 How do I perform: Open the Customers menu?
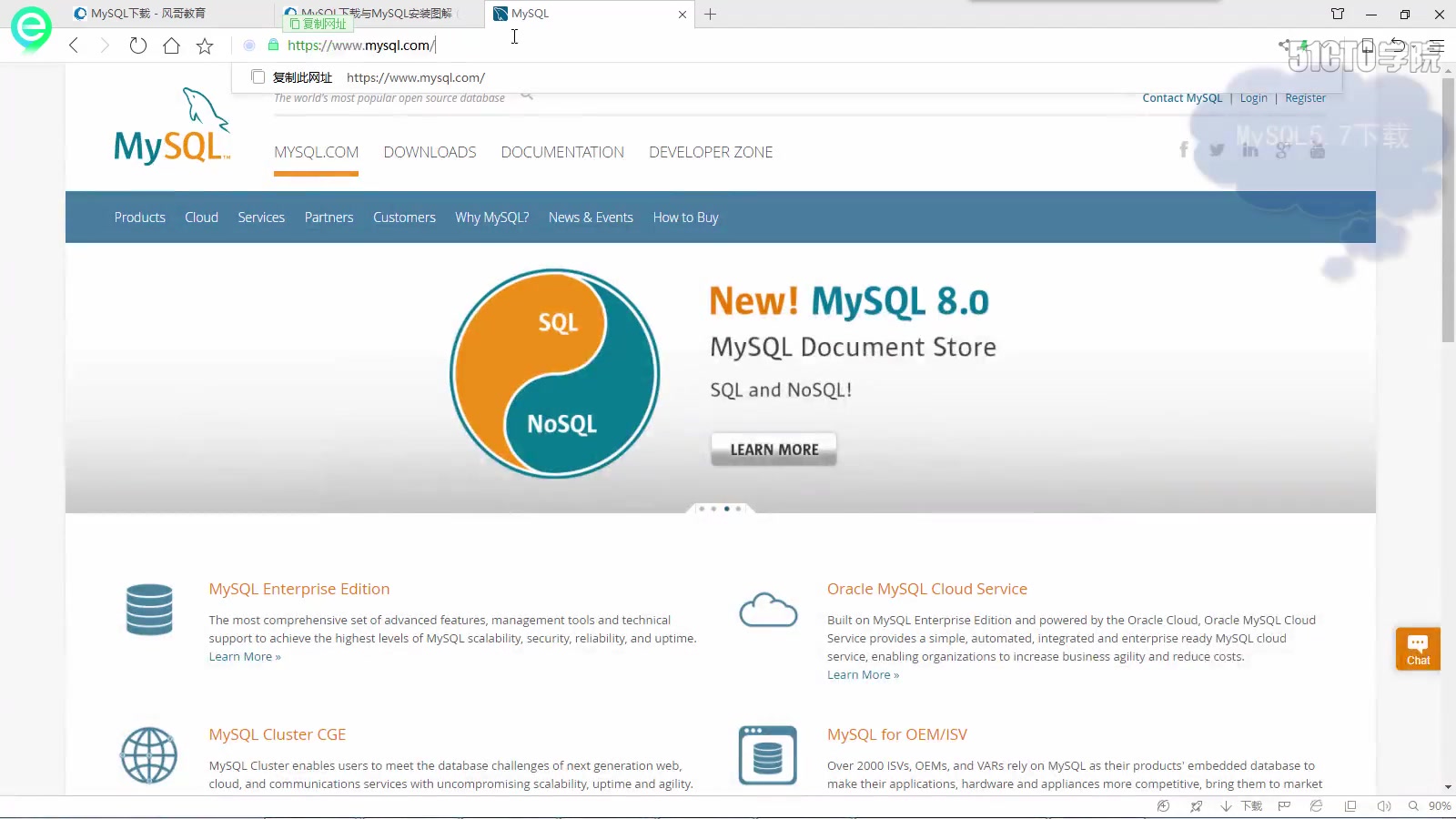click(404, 217)
